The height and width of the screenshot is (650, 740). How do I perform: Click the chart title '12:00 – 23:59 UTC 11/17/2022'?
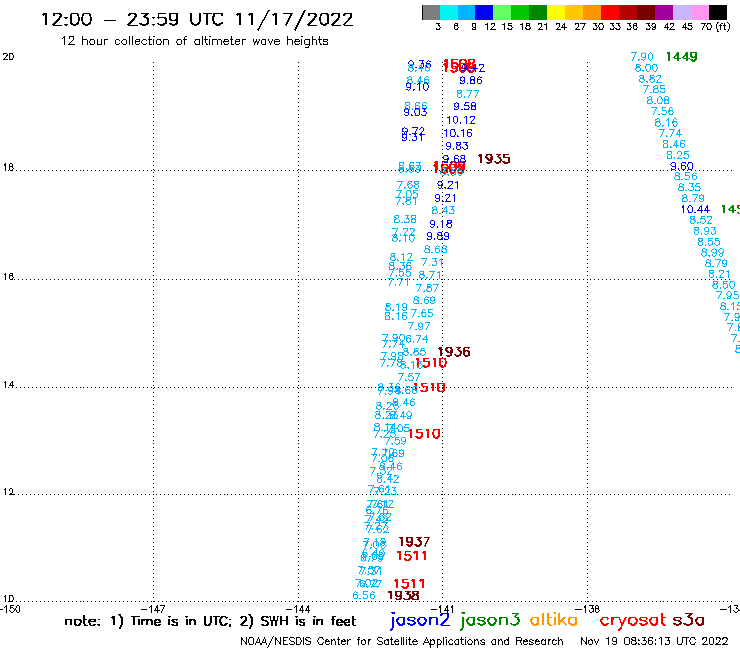197,20
